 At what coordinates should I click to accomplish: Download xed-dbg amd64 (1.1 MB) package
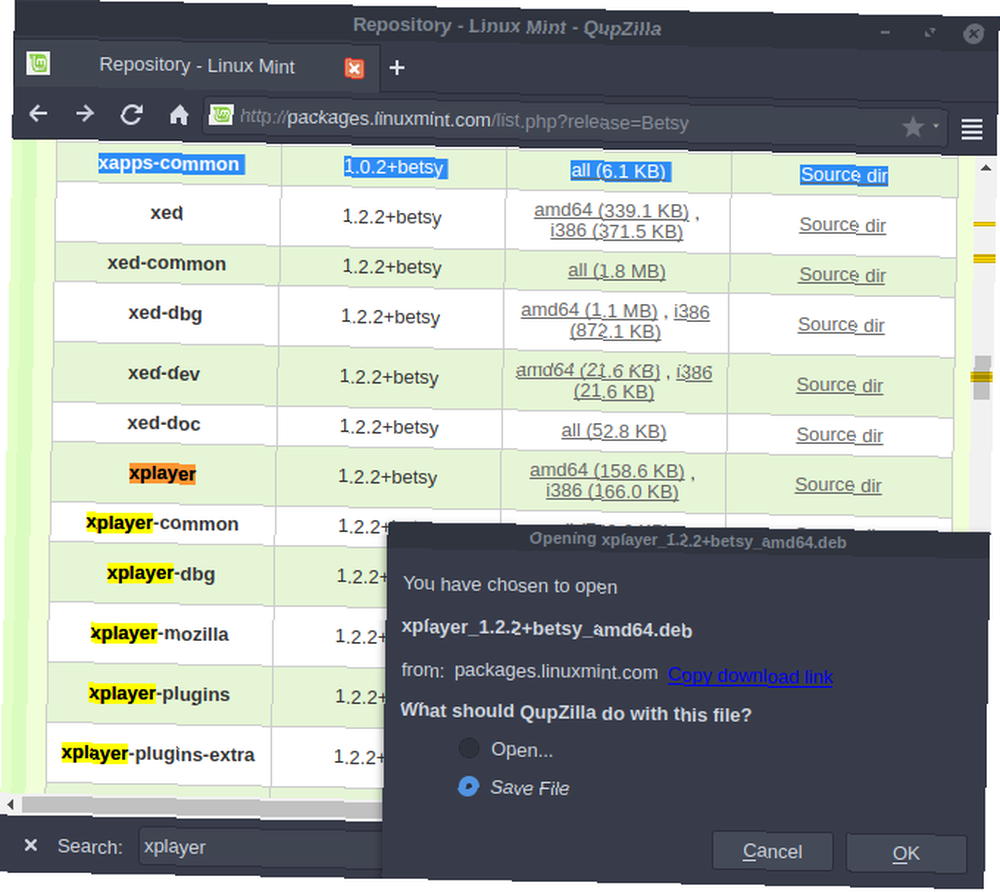click(589, 311)
